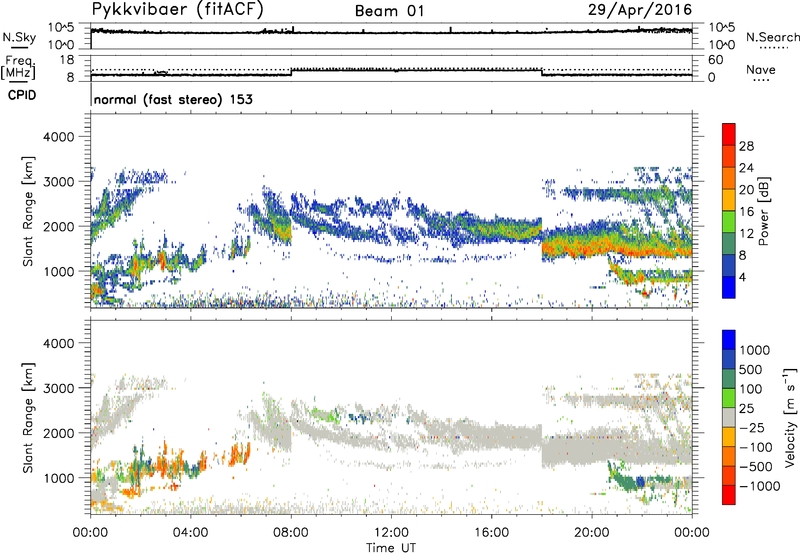Click the 1000 range tick of the velocity panel

pyautogui.click(x=58, y=478)
